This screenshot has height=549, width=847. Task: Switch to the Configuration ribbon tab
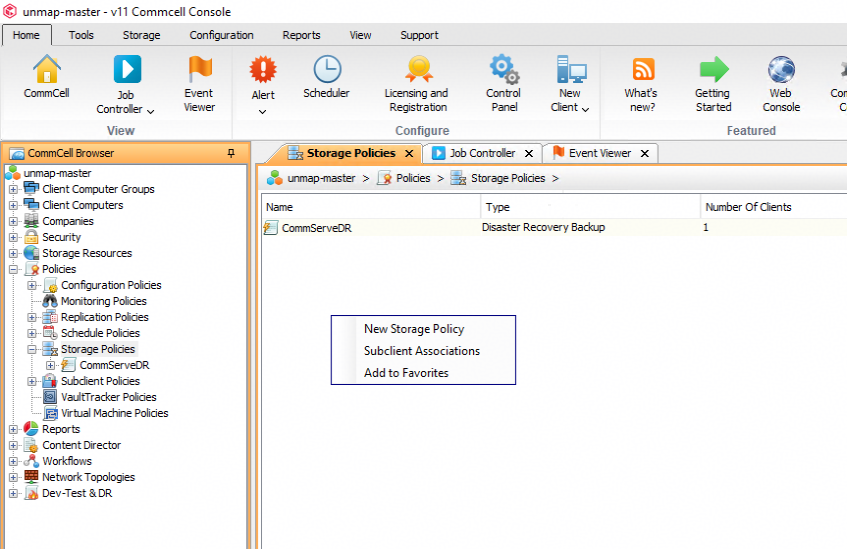(x=221, y=35)
